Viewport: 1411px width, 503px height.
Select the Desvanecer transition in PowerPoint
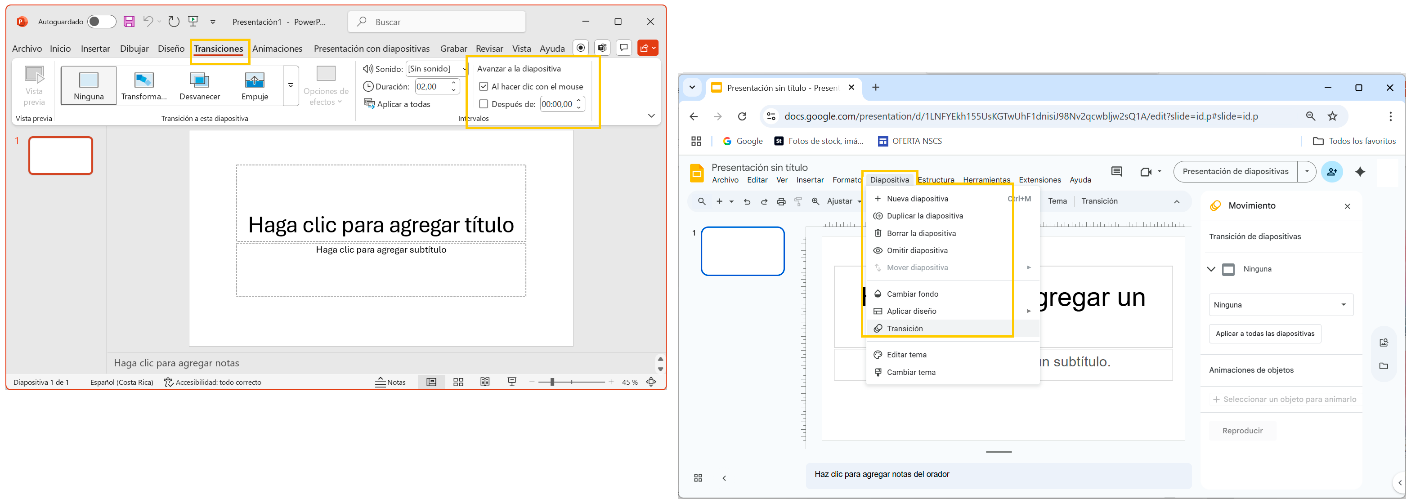(x=200, y=85)
